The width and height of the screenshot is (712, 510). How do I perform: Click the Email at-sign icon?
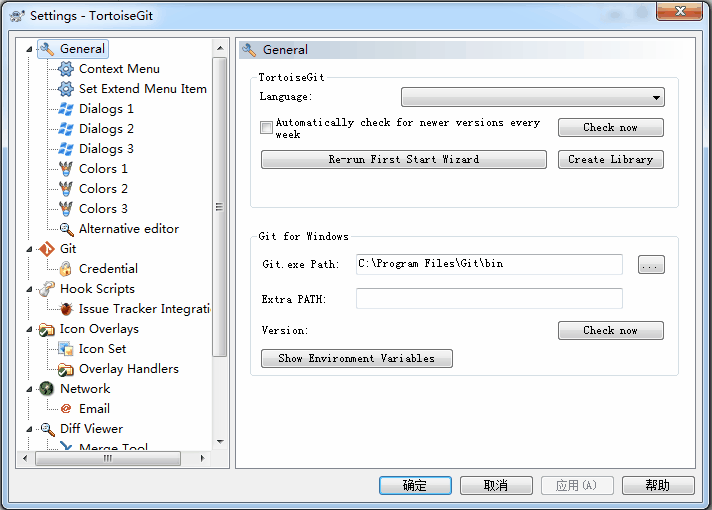[66, 409]
